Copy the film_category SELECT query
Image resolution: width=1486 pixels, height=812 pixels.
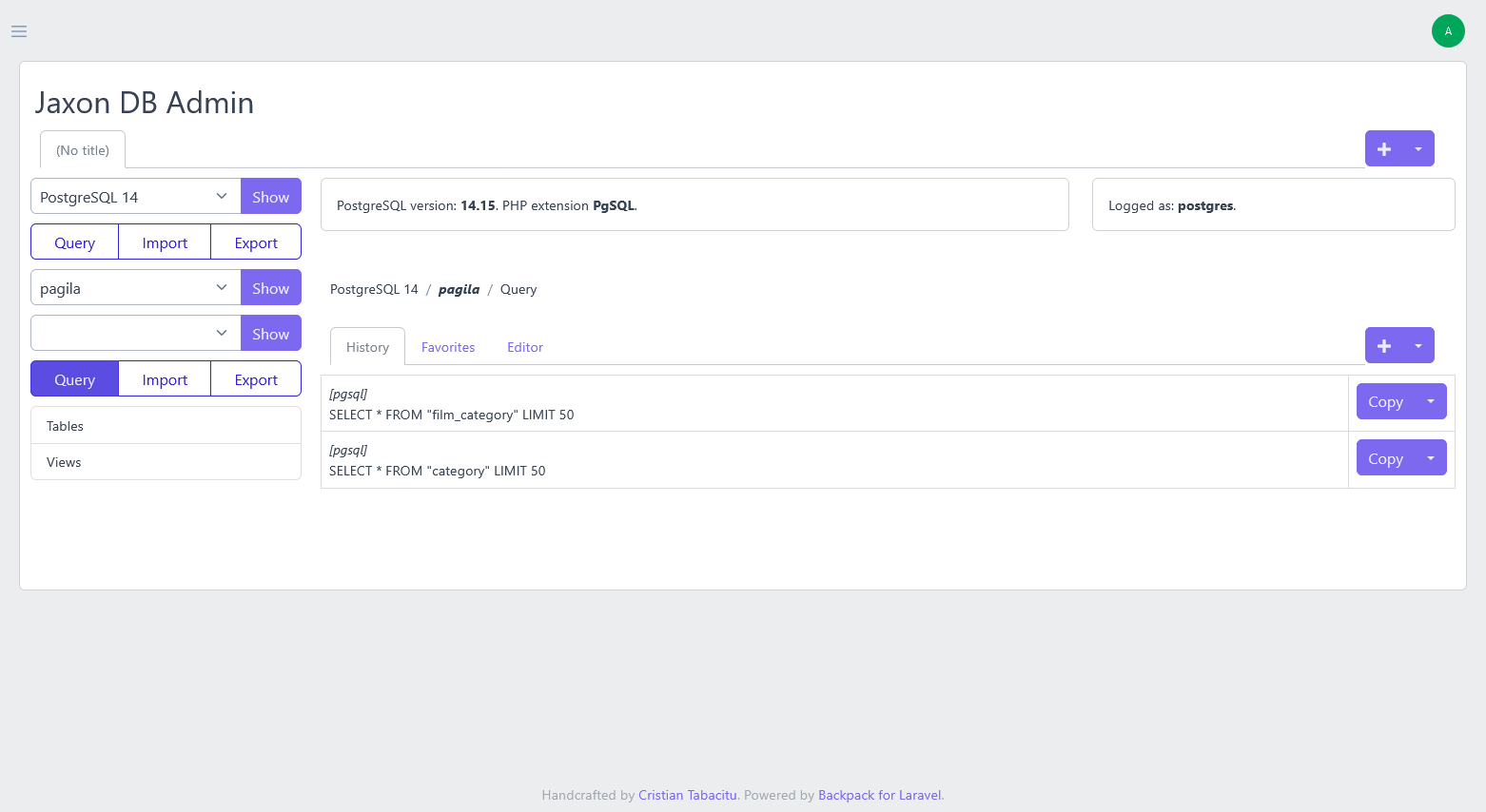[x=1384, y=400]
